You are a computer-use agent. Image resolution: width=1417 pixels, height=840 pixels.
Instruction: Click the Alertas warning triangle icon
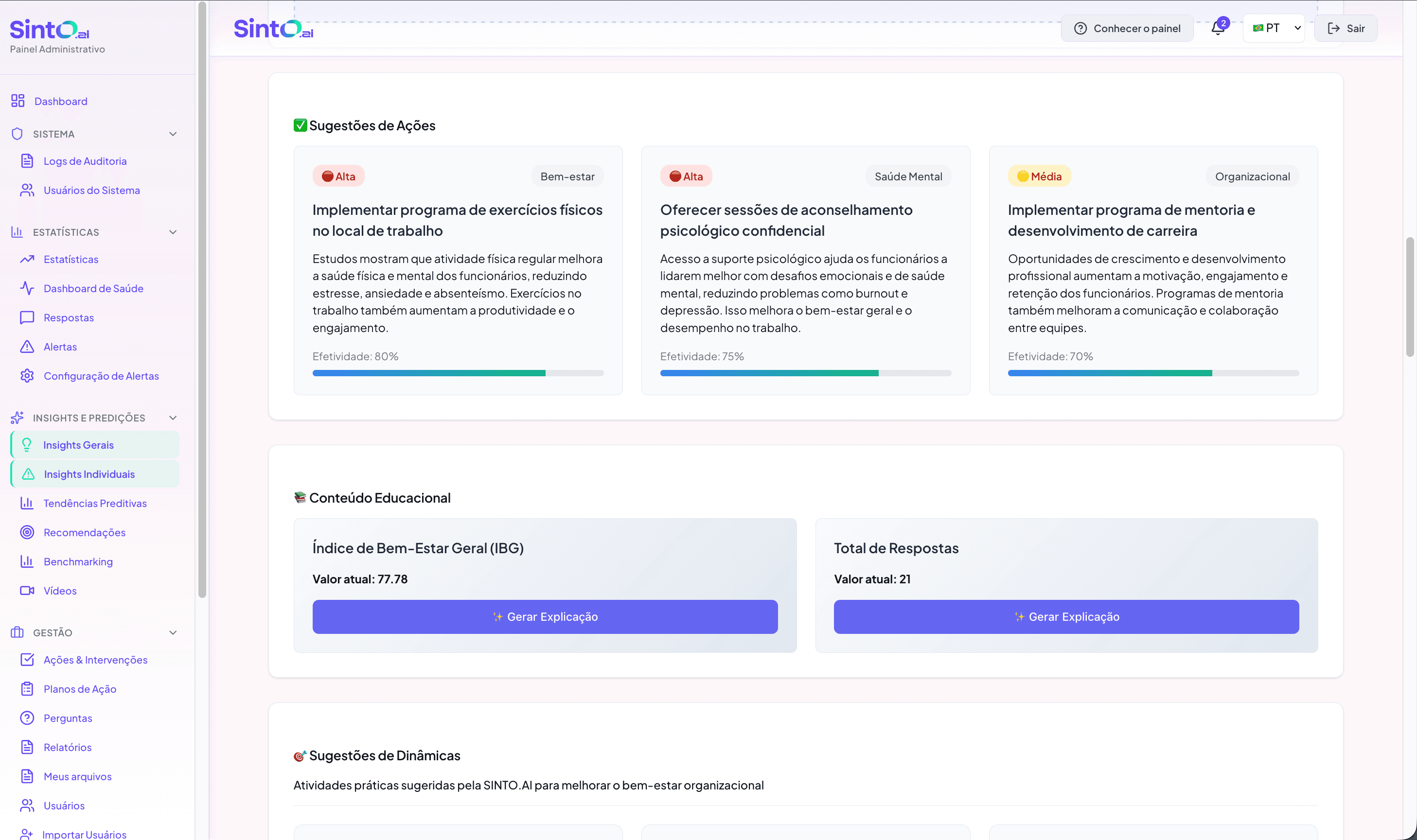coord(27,347)
